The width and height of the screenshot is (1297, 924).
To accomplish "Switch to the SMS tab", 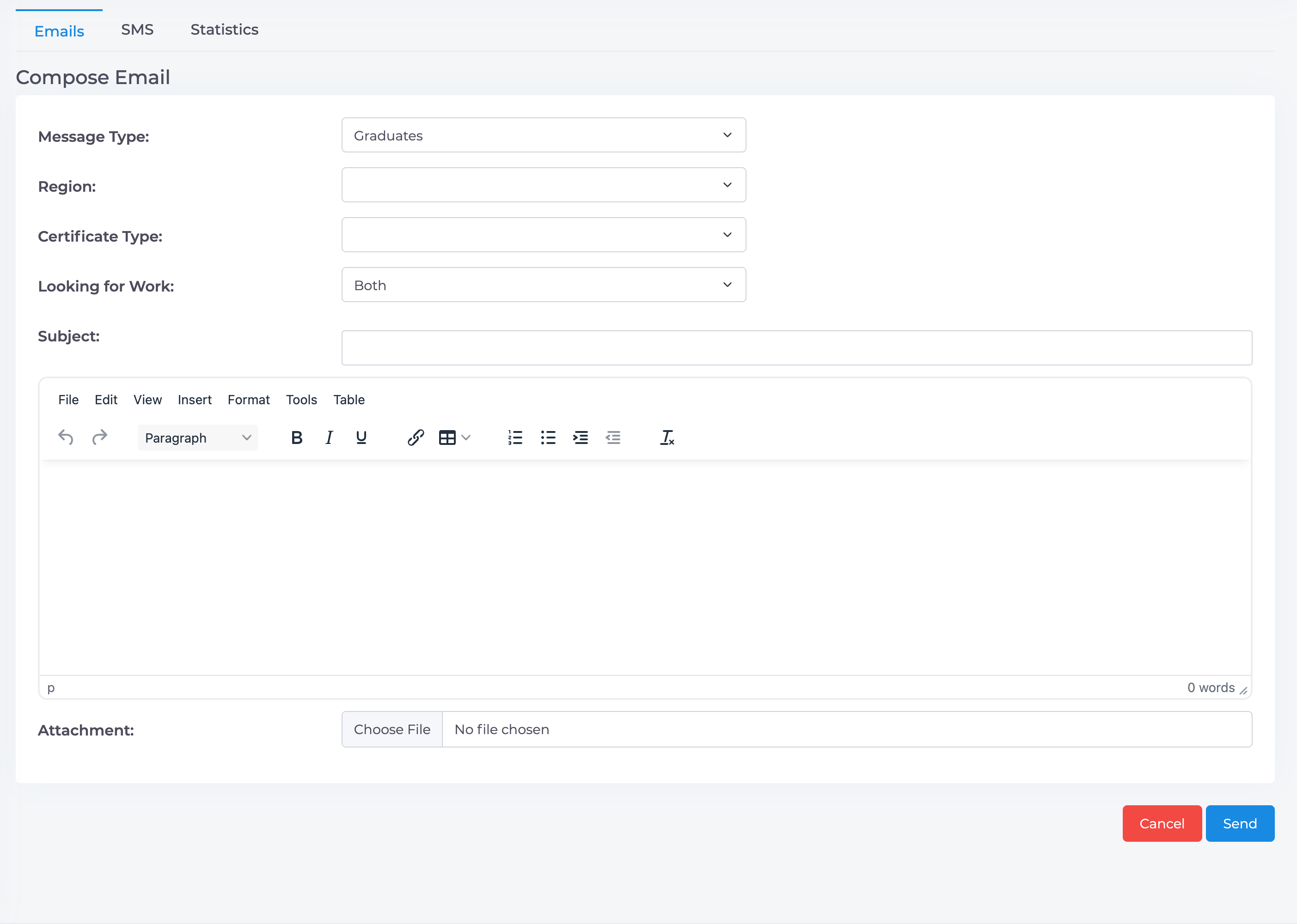I will 137,30.
